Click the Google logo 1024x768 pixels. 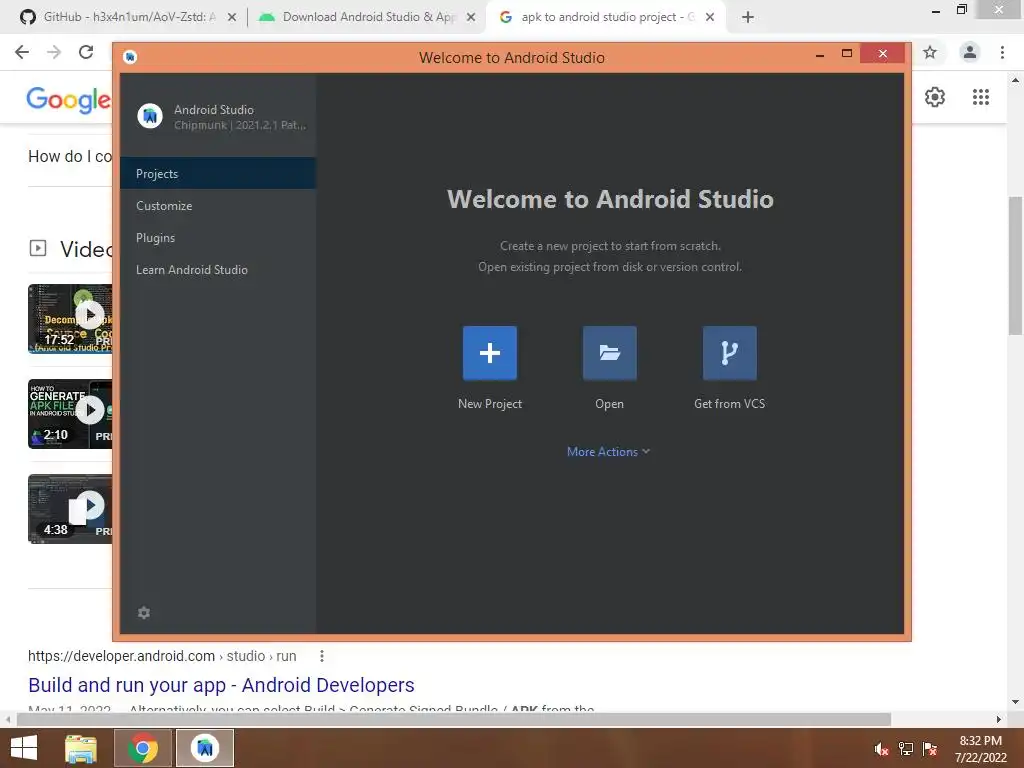point(68,100)
